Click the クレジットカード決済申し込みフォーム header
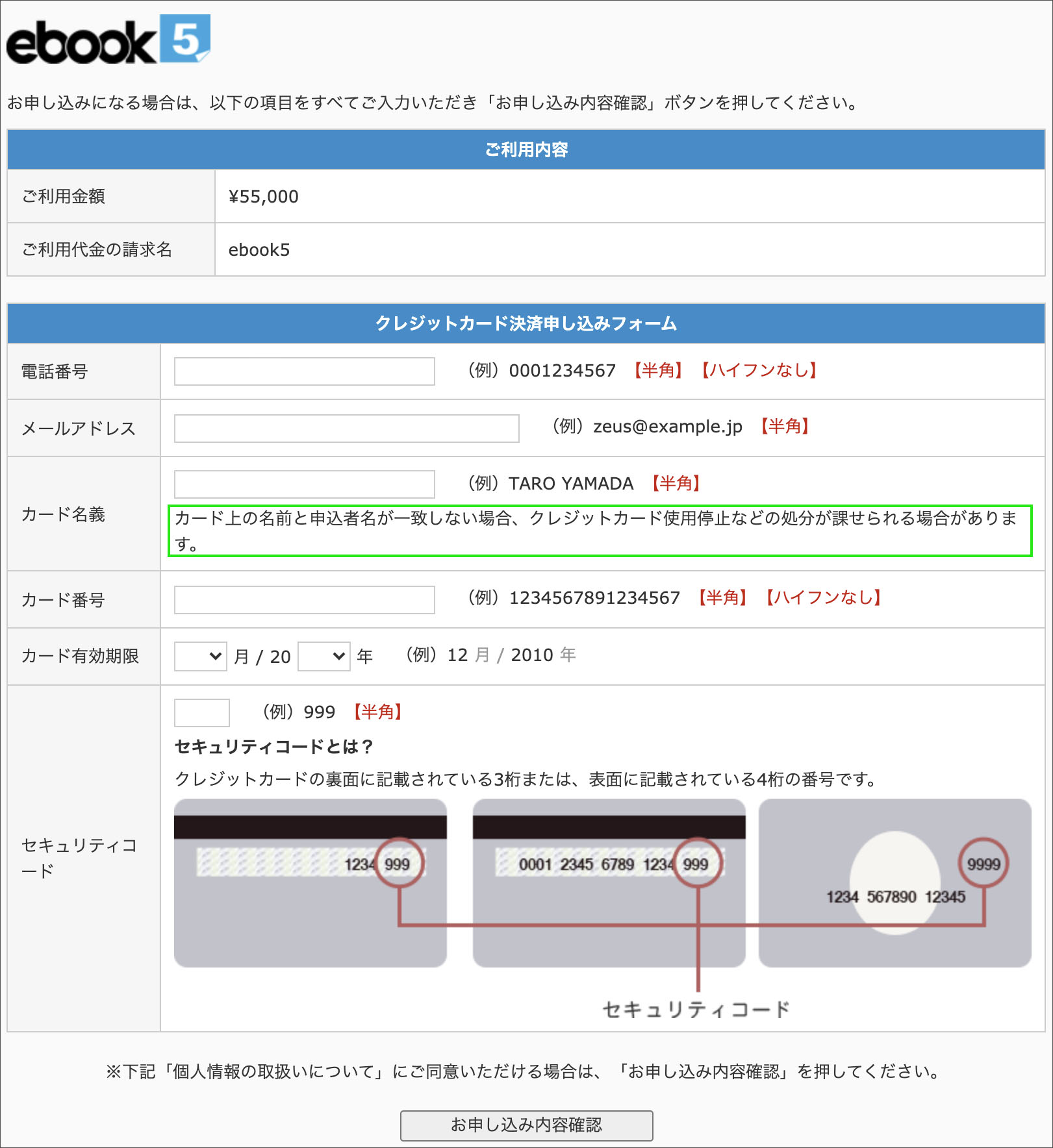The width and height of the screenshot is (1053, 1148). tap(526, 323)
